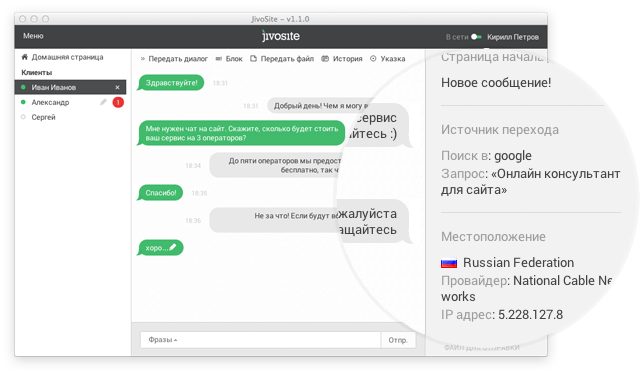Click green status dot of Иван Иванов
Screen dimensions: 643x372
tap(23, 87)
